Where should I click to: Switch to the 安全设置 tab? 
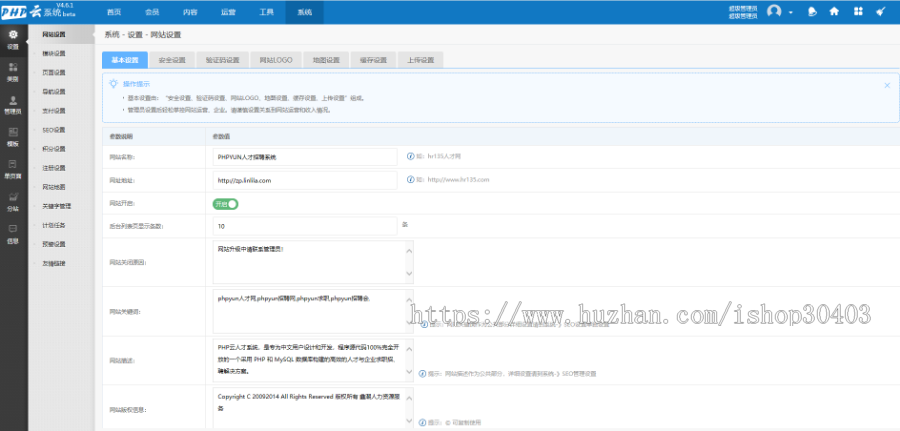coord(171,60)
